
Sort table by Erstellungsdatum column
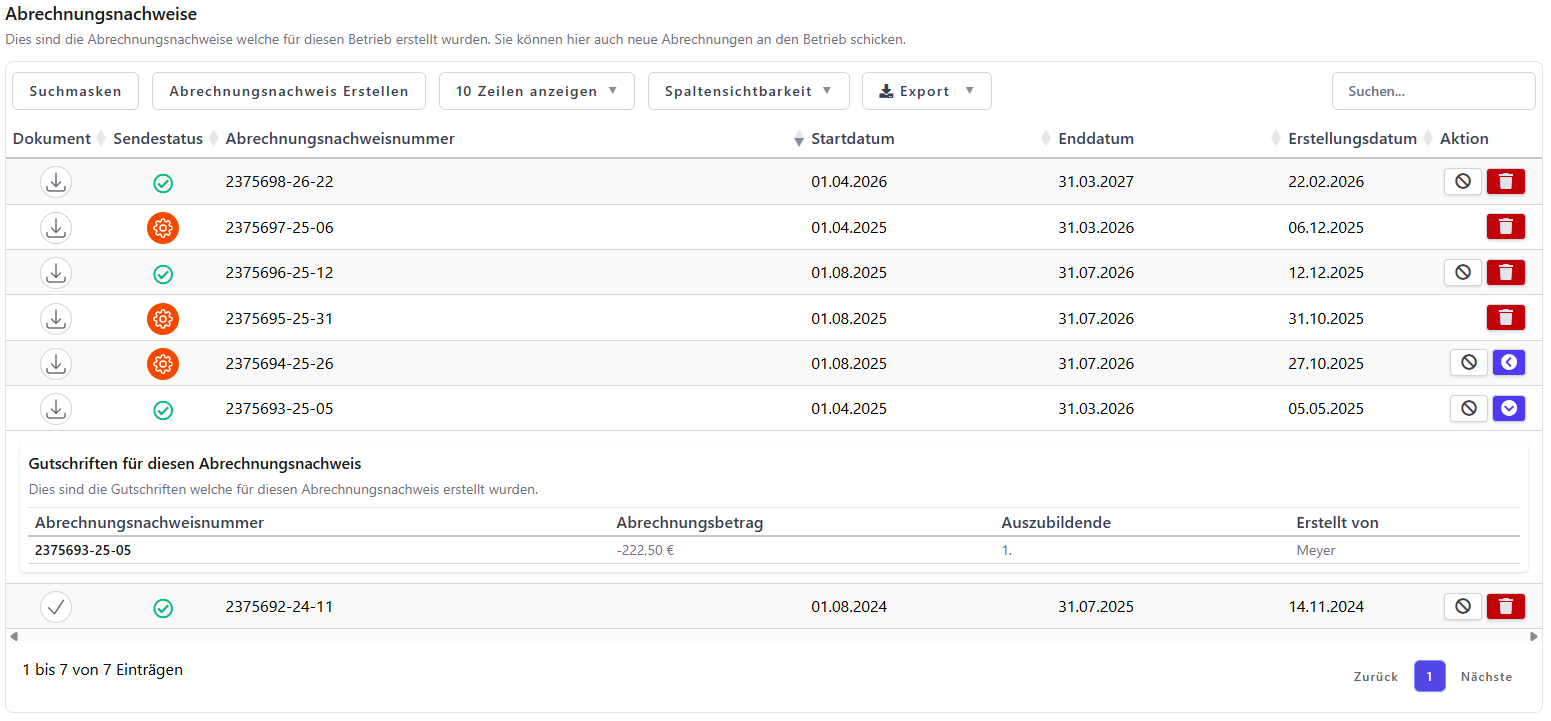click(x=1352, y=139)
